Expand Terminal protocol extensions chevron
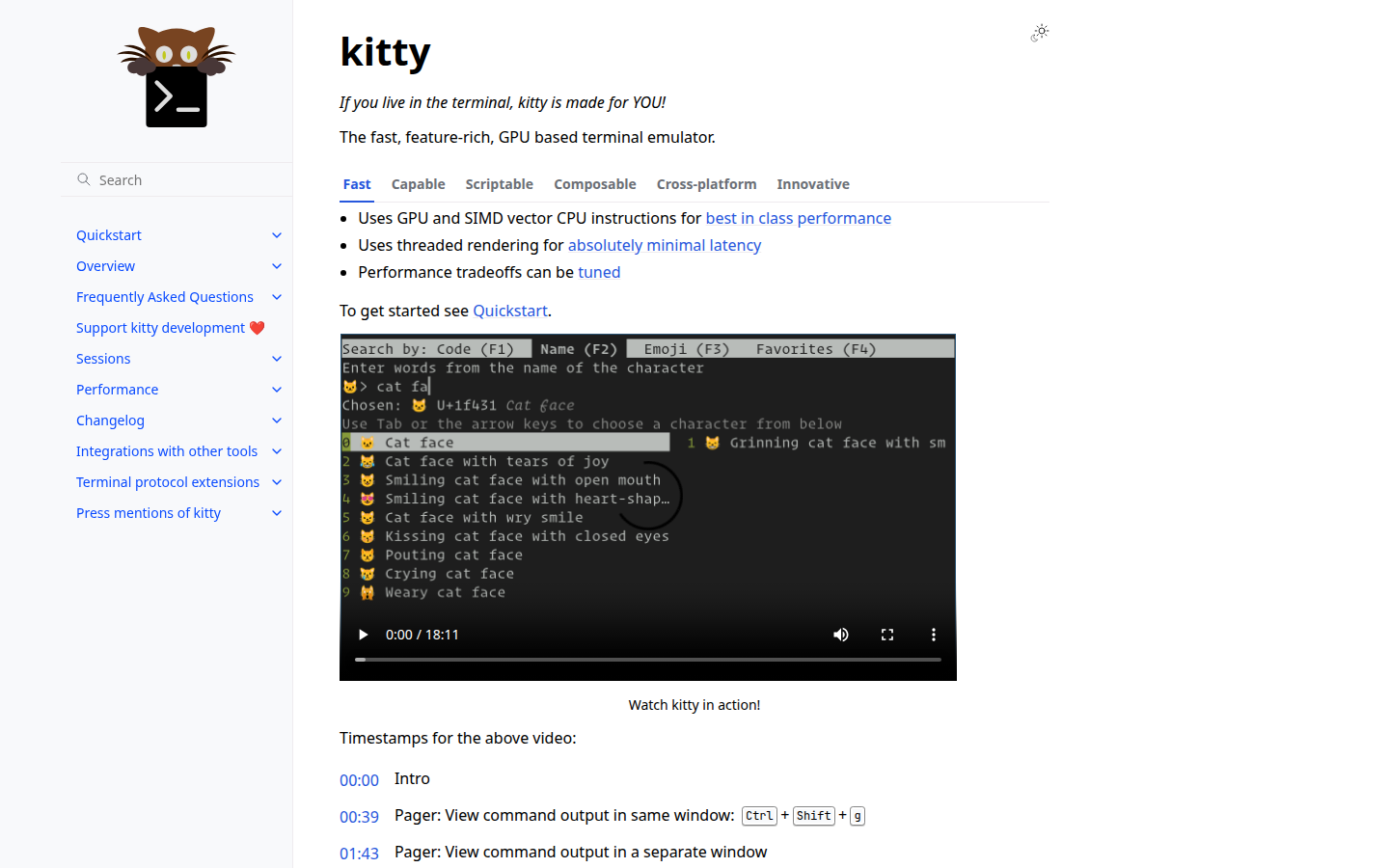This screenshot has width=1389, height=868. tap(277, 482)
